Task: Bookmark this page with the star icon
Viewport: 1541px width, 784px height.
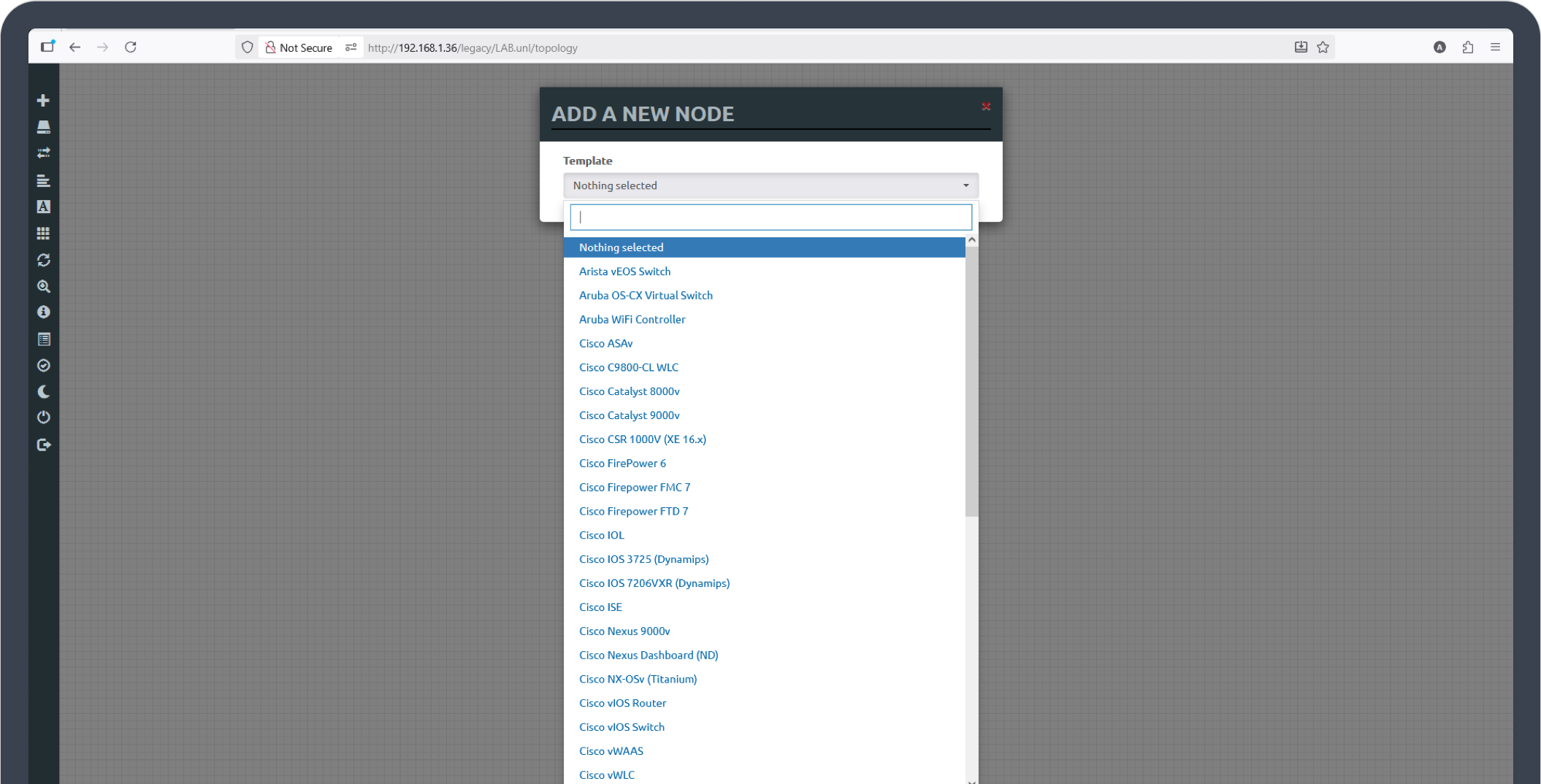Action: tap(1323, 47)
